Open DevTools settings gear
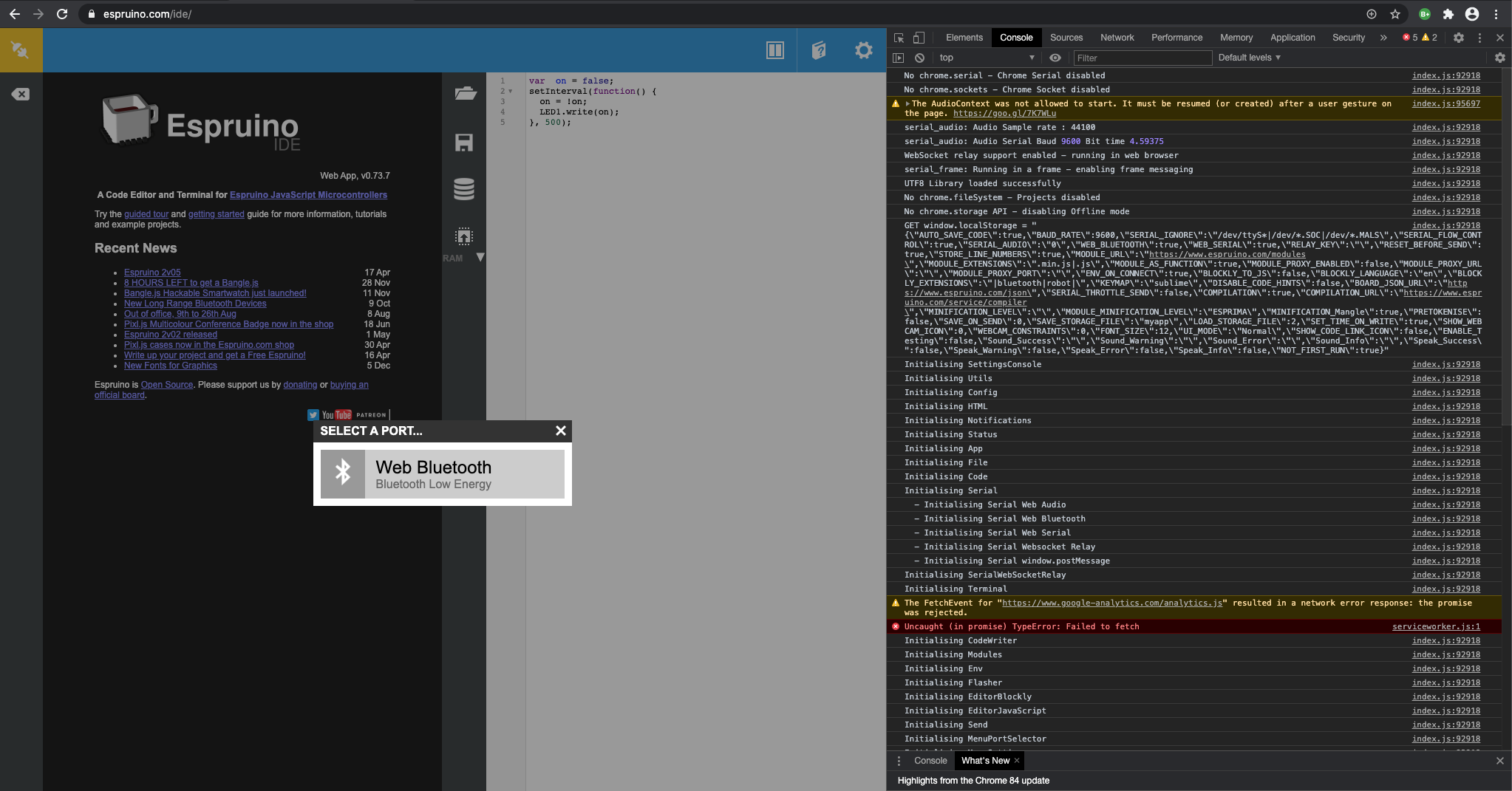This screenshot has width=1512, height=791. (x=1459, y=38)
